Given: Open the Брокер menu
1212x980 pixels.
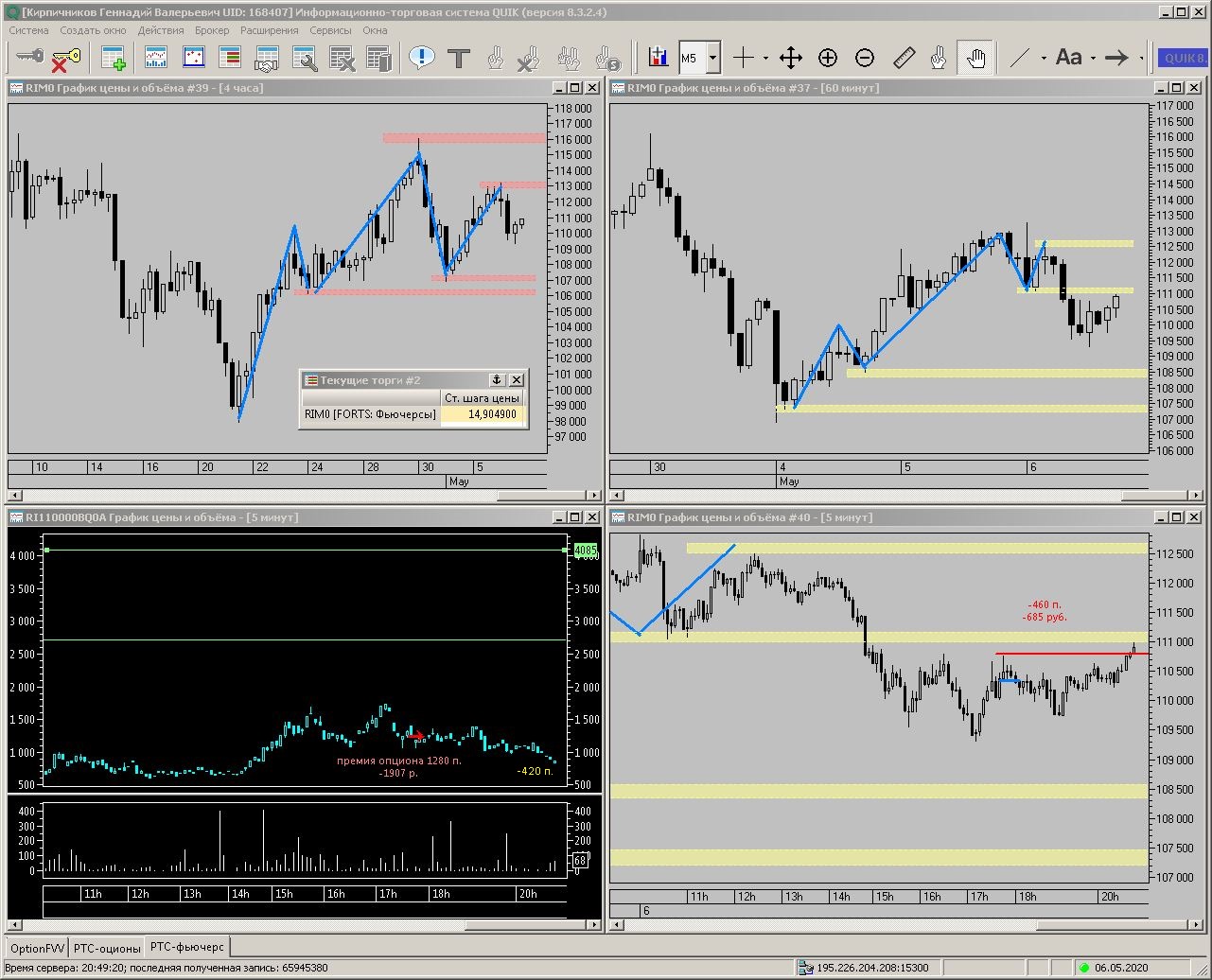Looking at the screenshot, I should coord(212,30).
